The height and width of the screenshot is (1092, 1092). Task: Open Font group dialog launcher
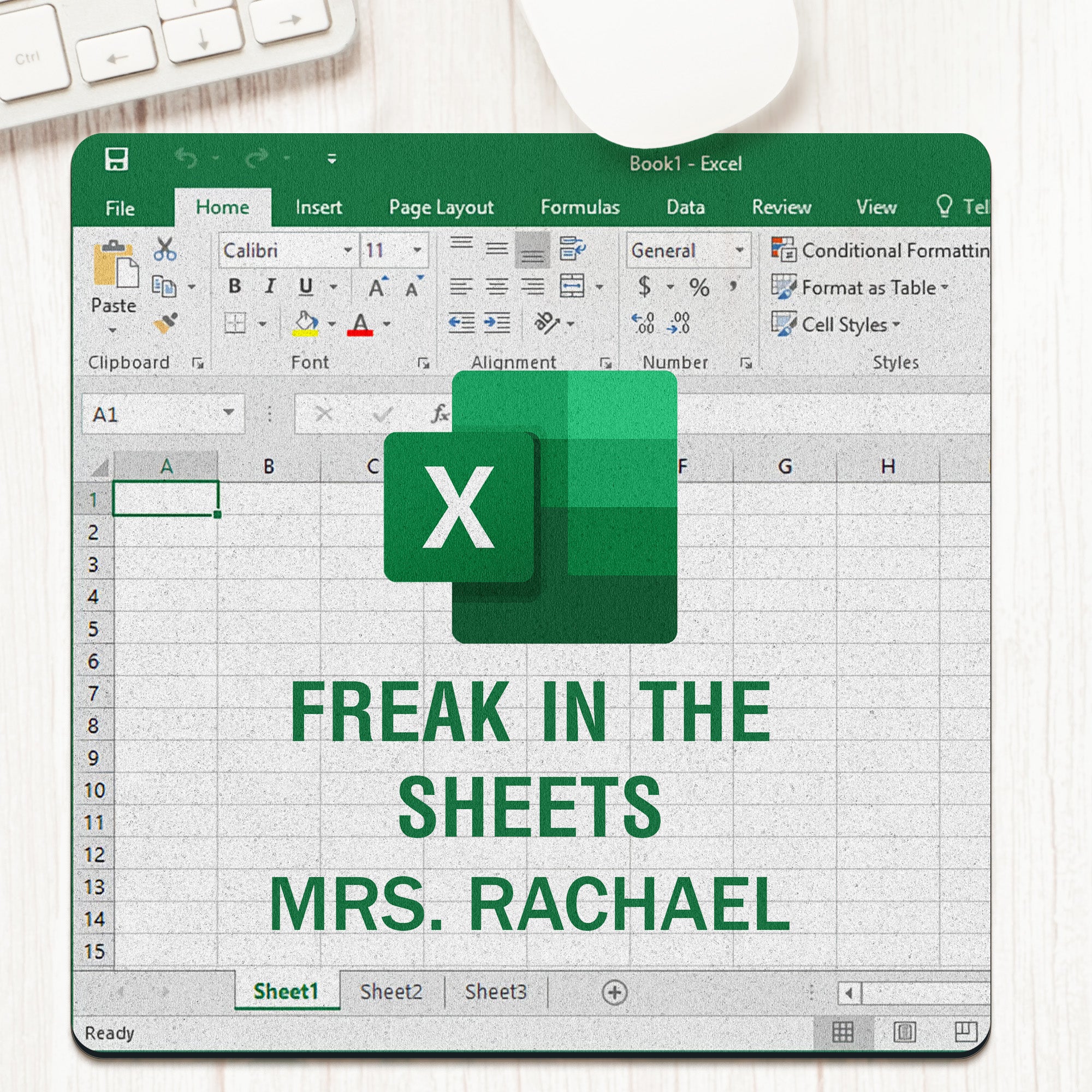(423, 364)
